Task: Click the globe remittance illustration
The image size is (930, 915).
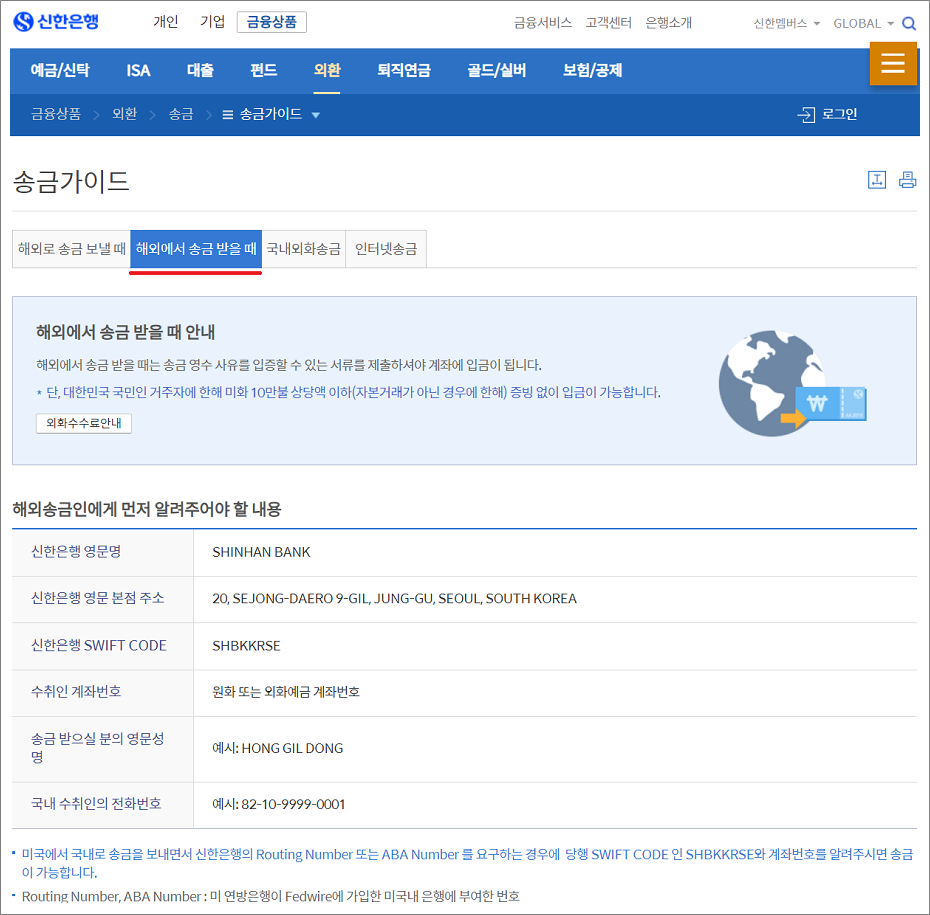Action: (x=793, y=383)
